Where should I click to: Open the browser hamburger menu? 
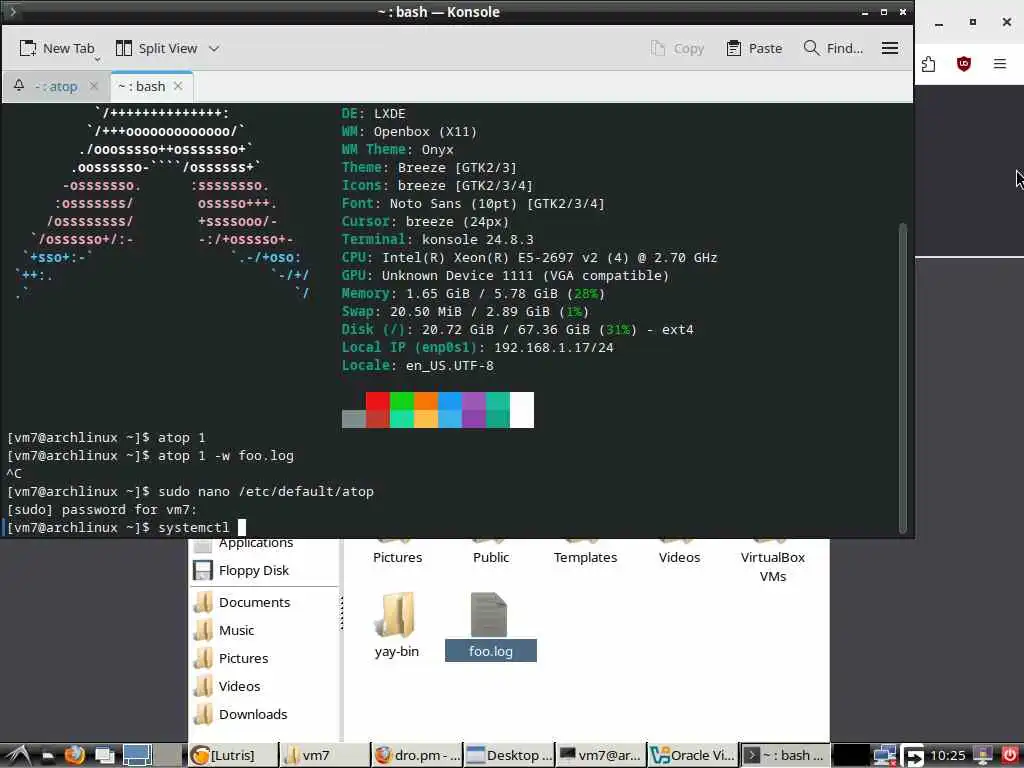[x=1000, y=63]
